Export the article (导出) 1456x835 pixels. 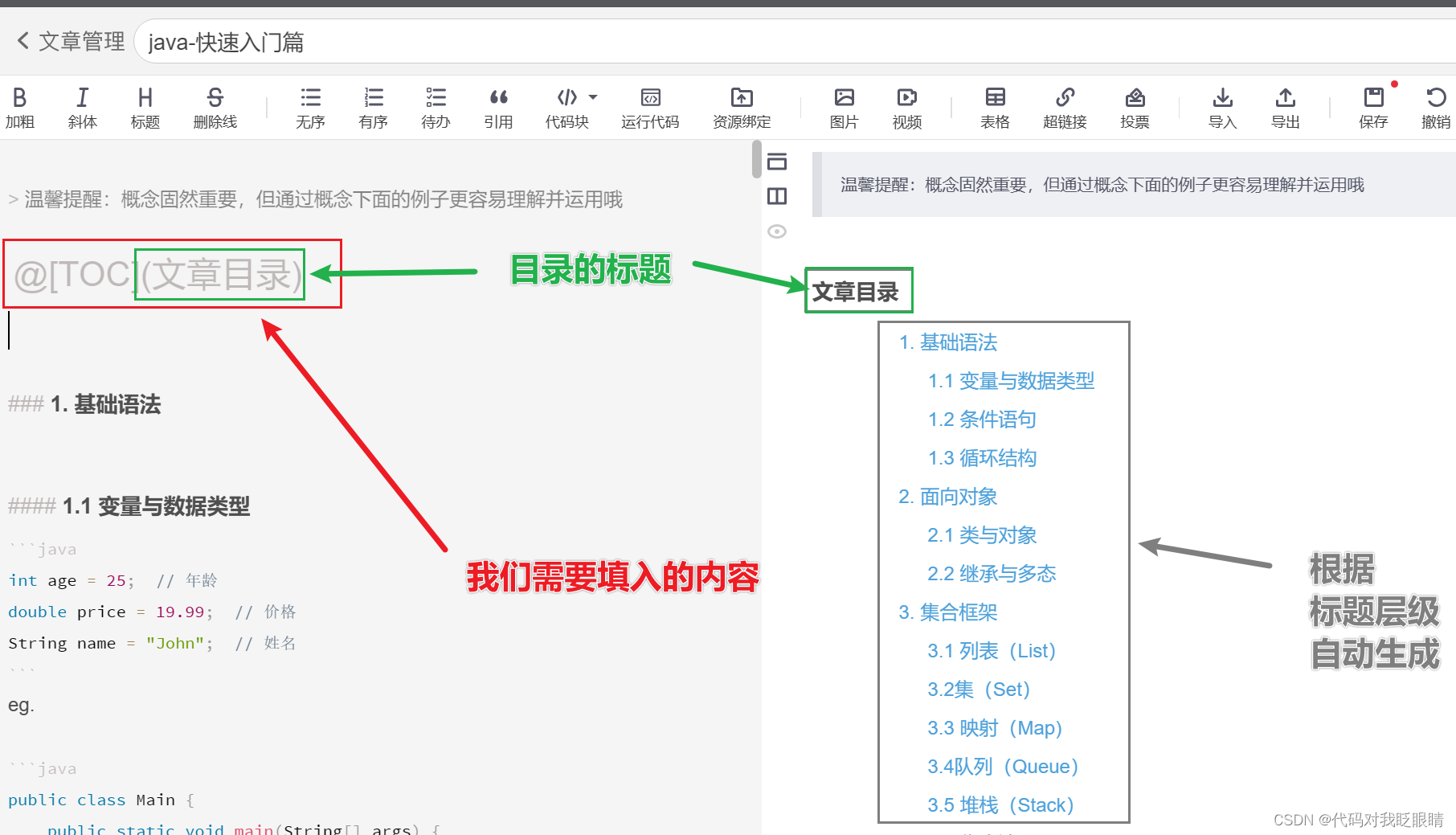1285,108
